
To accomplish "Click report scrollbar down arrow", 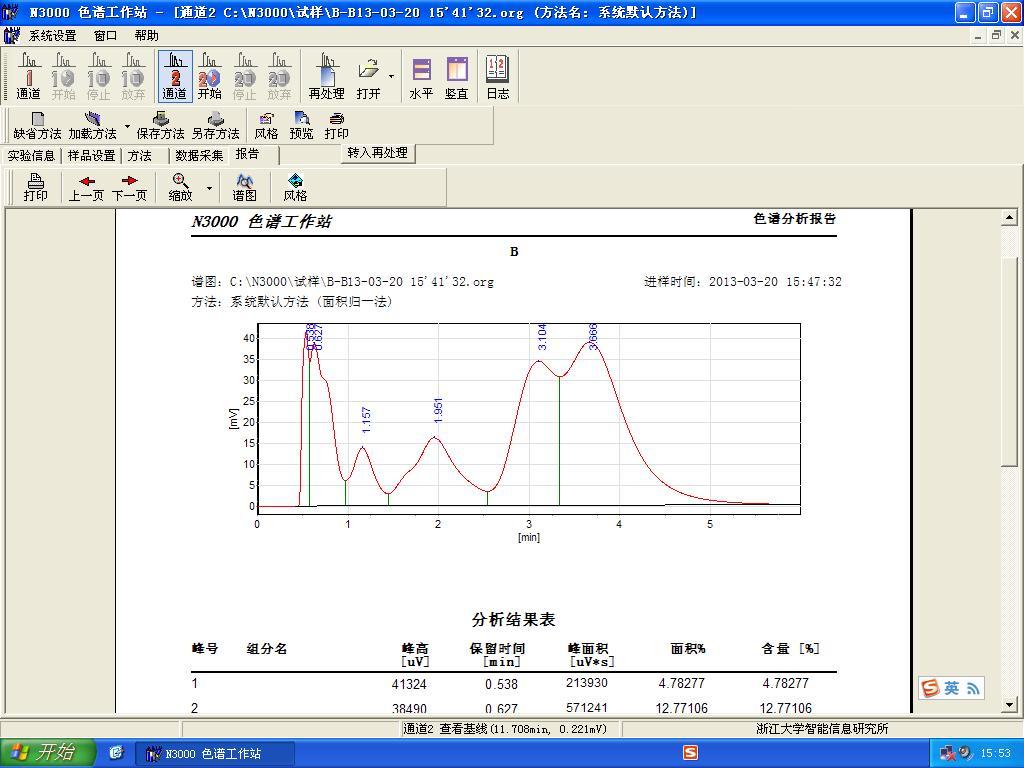I will [1010, 705].
